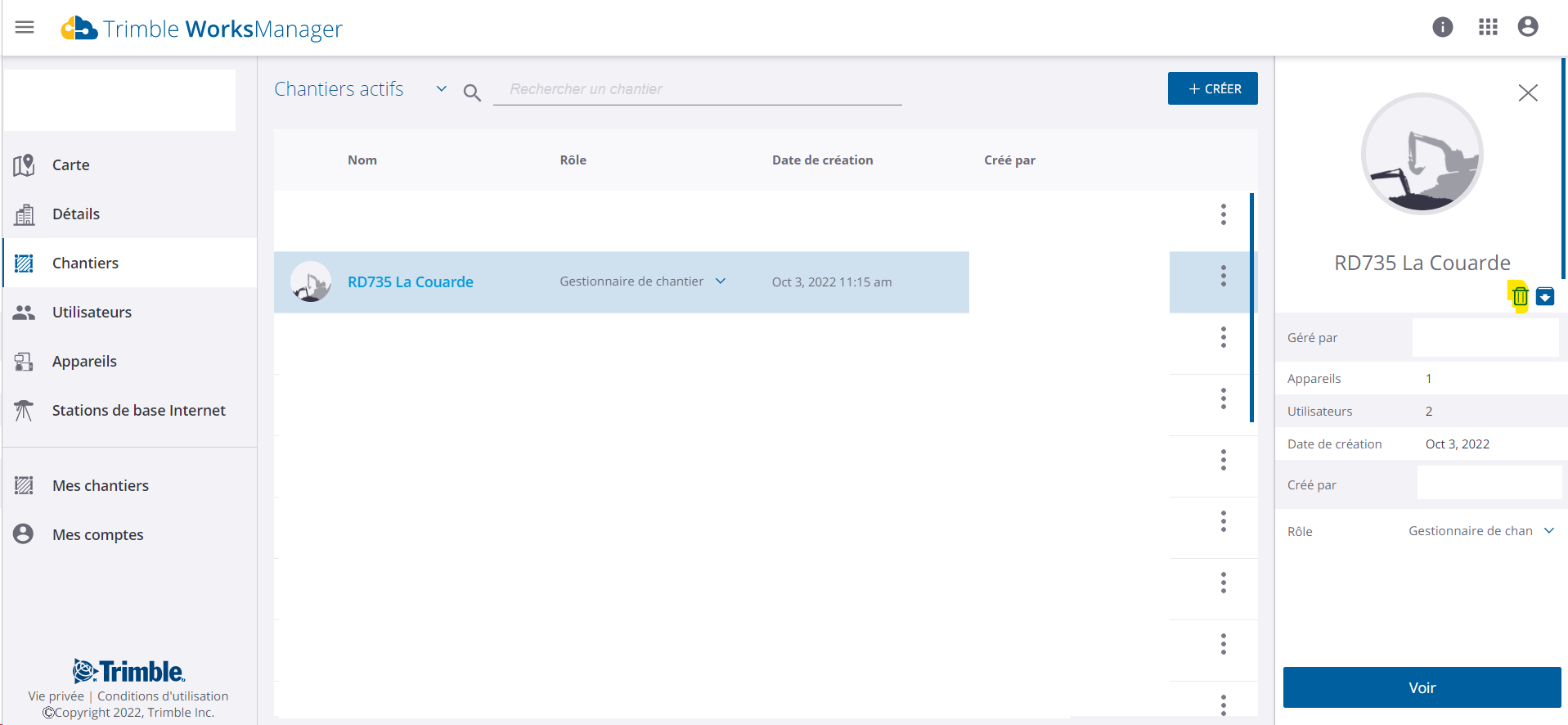Delete chantier with the trash icon

(x=1520, y=296)
